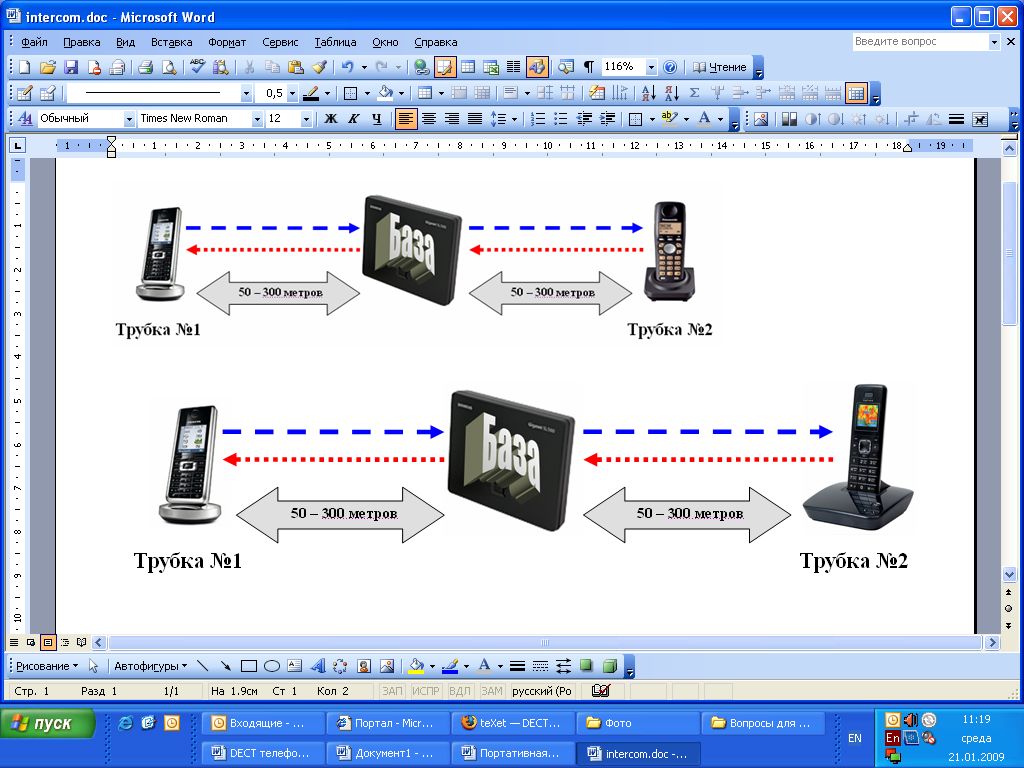The height and width of the screenshot is (768, 1024).
Task: Click AutoSum sigma icon in tables toolbar
Action: coord(695,93)
